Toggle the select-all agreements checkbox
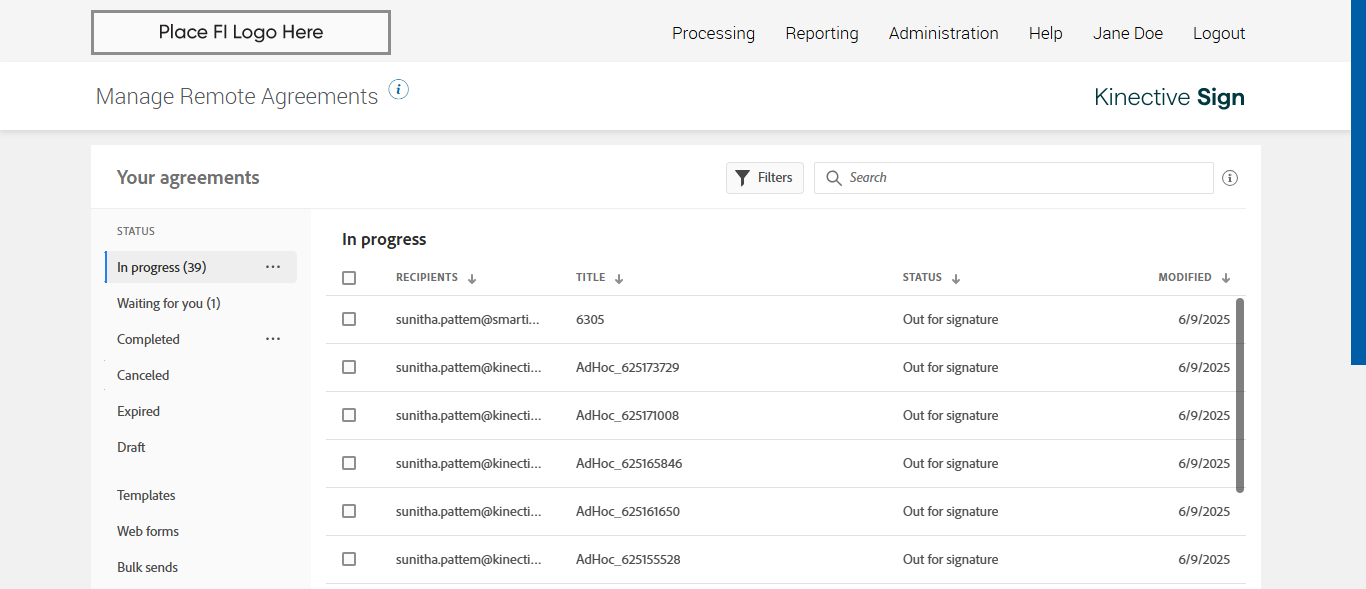The width and height of the screenshot is (1366, 589). click(349, 278)
